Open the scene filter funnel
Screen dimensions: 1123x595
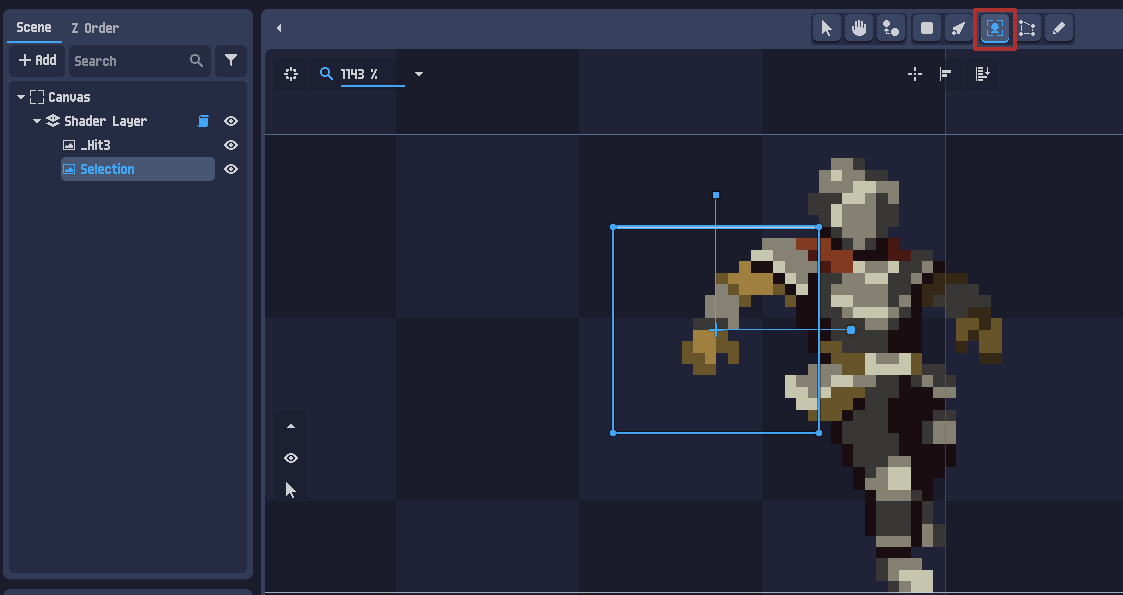(x=231, y=61)
